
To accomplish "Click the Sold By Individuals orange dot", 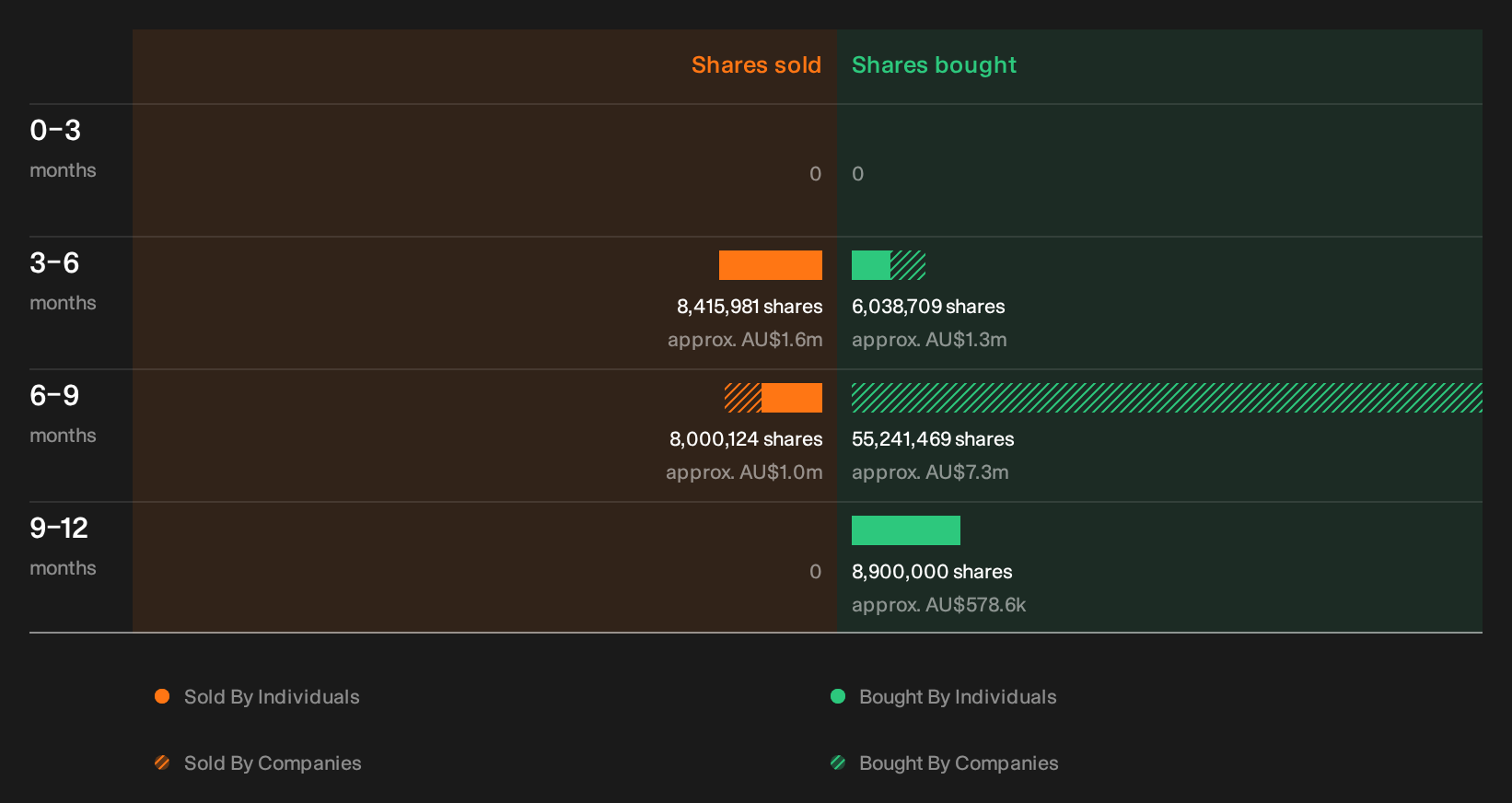I will point(162,696).
